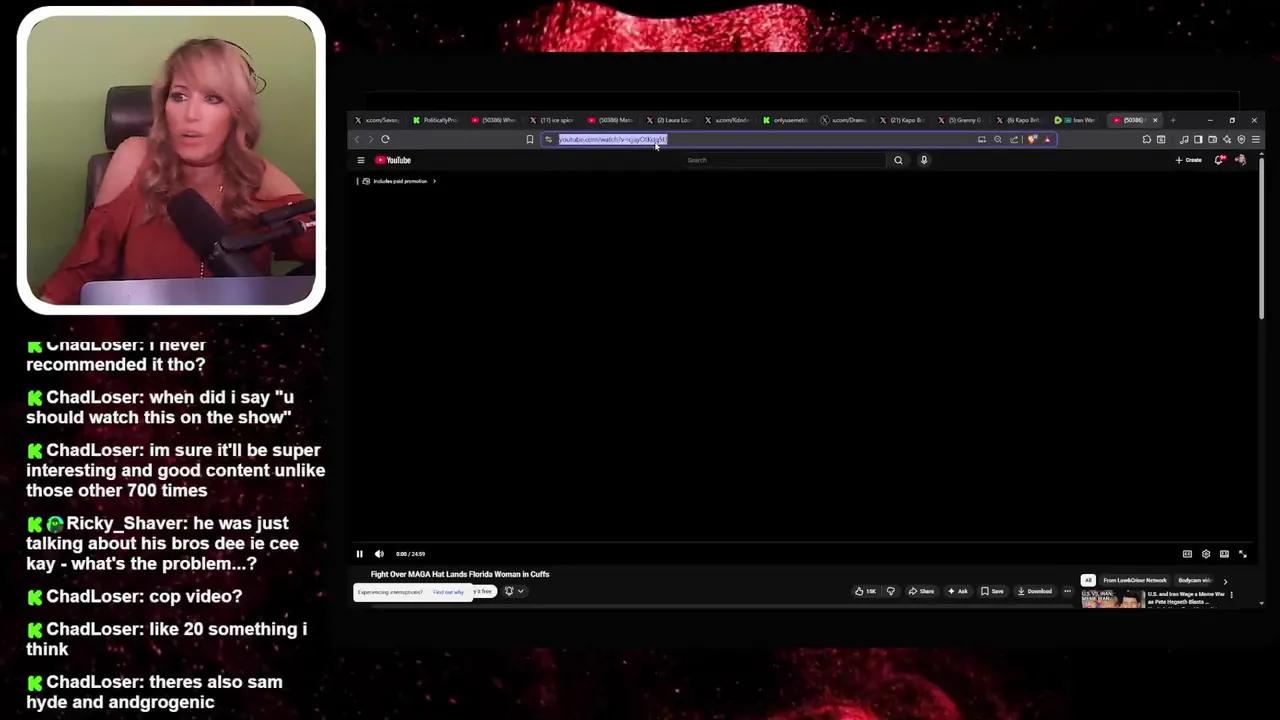This screenshot has height=720, width=1280.
Task: Save the video to playlist
Action: pos(993,591)
